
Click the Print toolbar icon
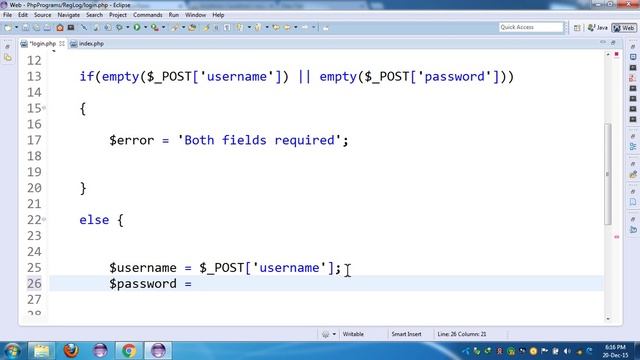[47, 27]
